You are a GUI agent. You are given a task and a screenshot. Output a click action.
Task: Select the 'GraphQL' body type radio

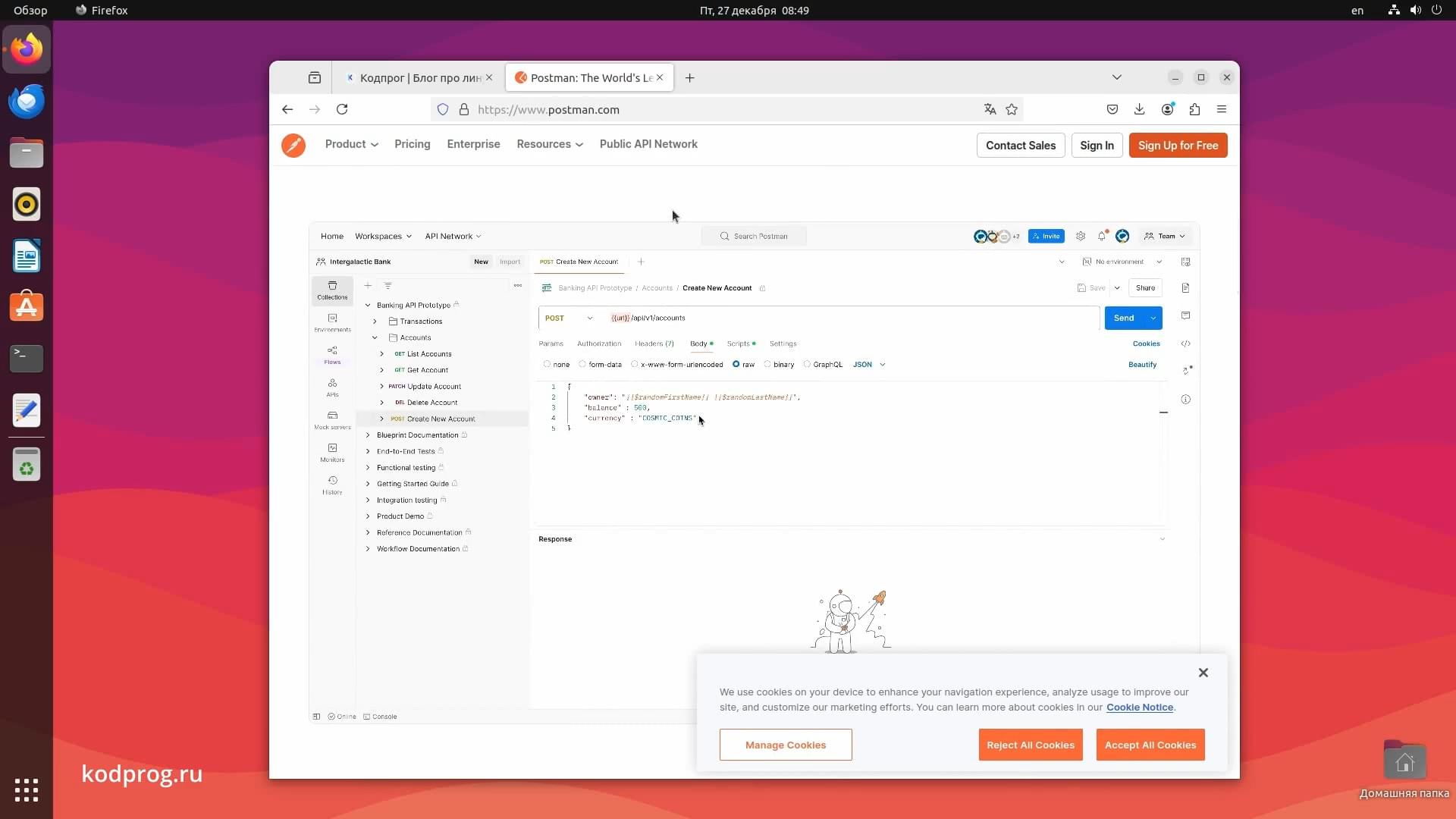807,365
